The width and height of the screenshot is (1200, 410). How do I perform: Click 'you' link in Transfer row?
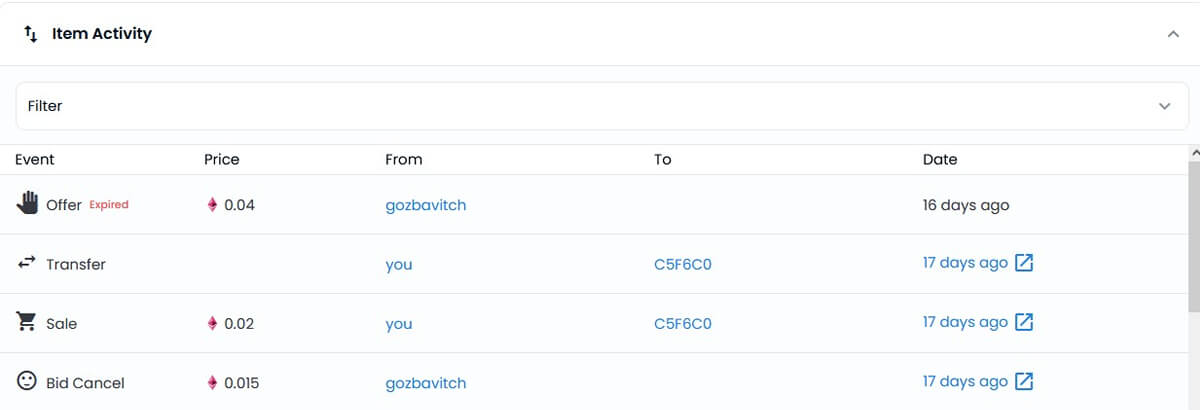[x=399, y=265]
